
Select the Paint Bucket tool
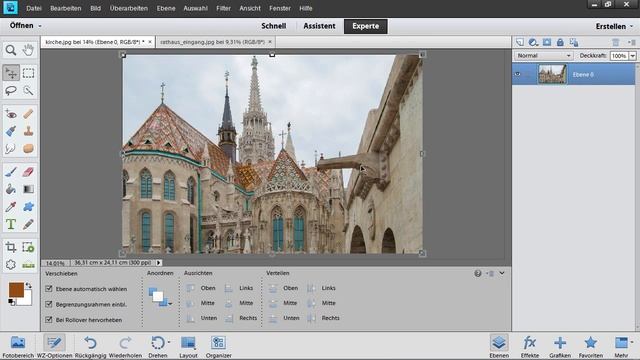point(11,189)
